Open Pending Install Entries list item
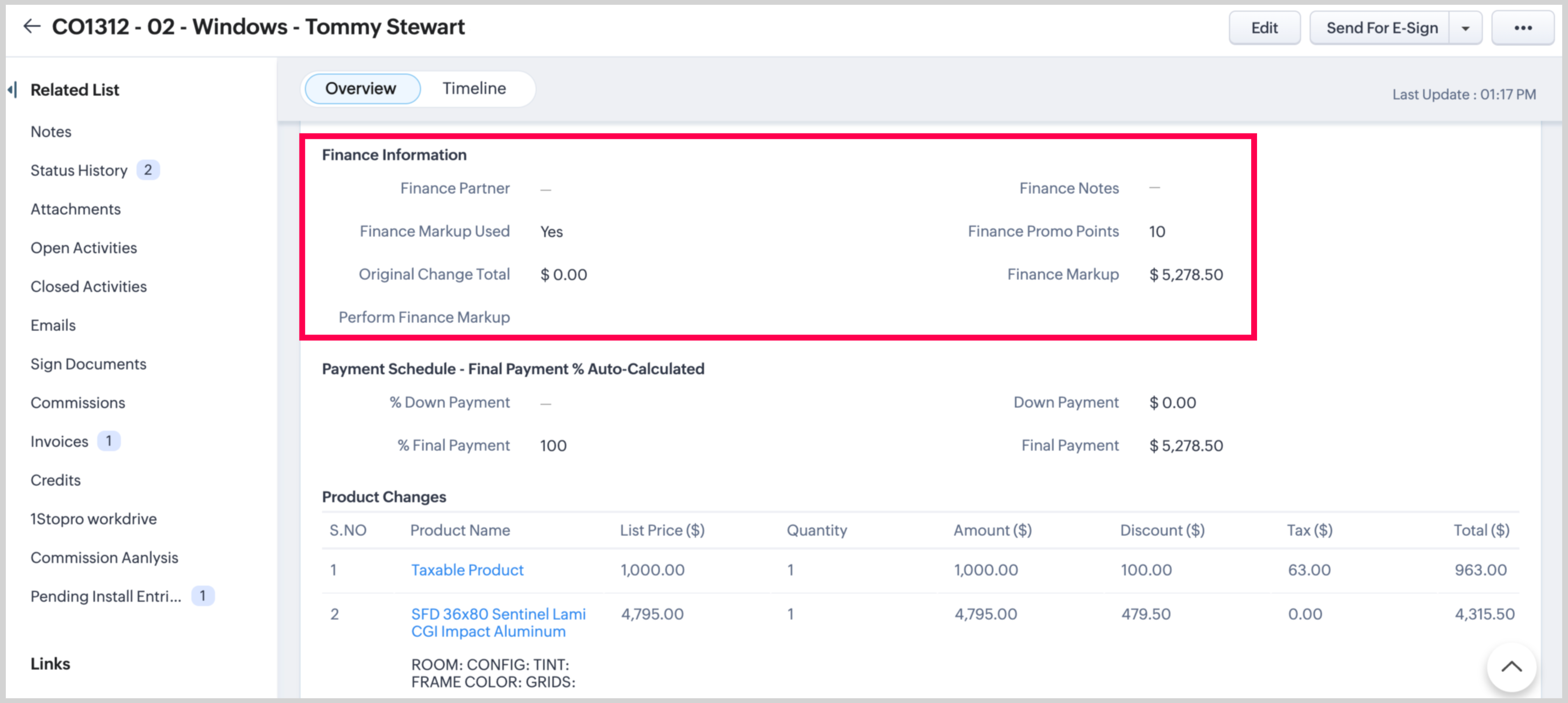 106,596
